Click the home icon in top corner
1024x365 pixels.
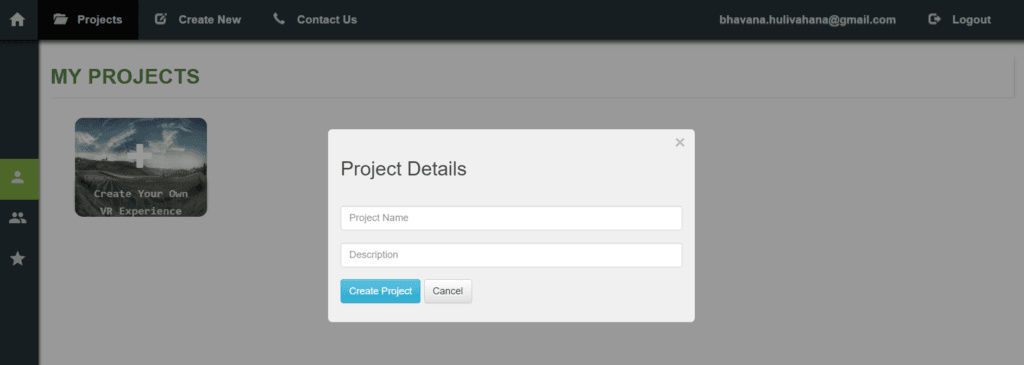coord(18,20)
